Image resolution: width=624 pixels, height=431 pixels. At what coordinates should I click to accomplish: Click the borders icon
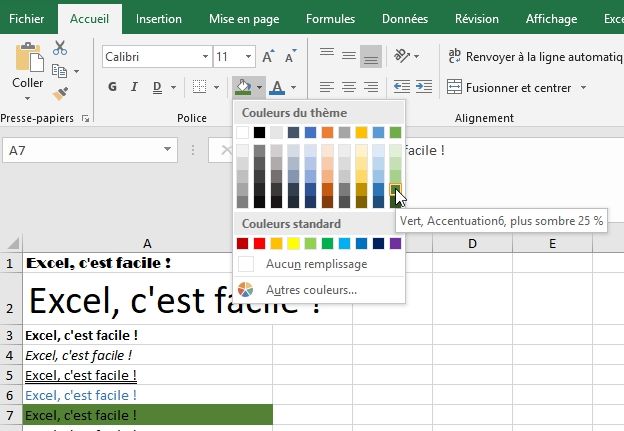point(199,87)
